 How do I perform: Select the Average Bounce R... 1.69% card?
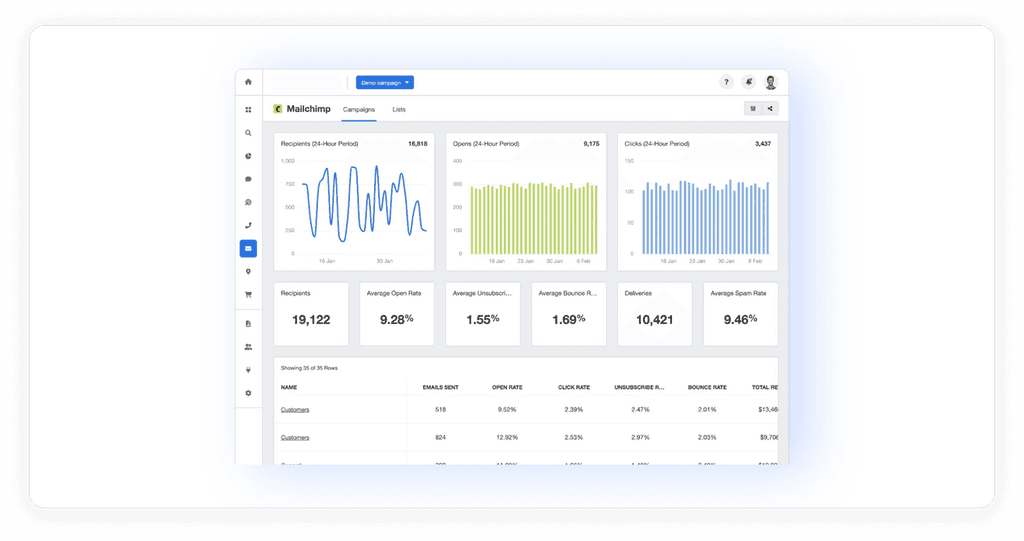tap(569, 314)
